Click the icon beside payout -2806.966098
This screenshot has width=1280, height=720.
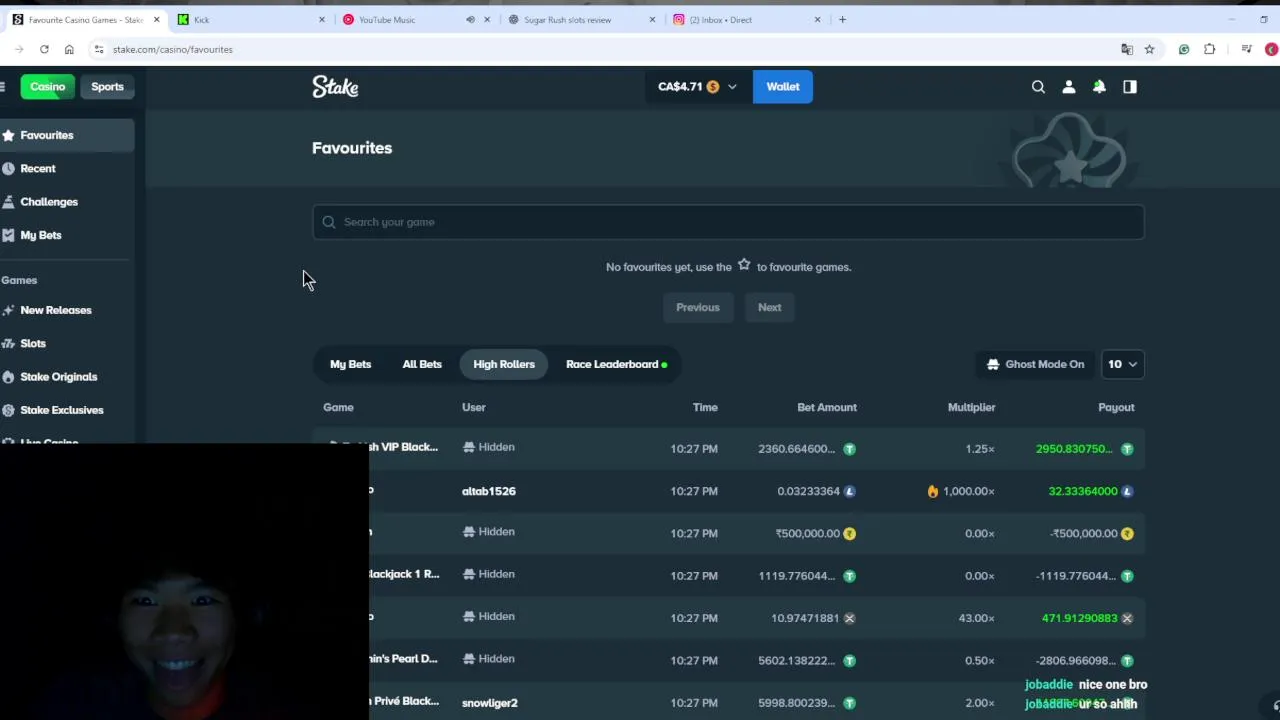(x=1127, y=660)
